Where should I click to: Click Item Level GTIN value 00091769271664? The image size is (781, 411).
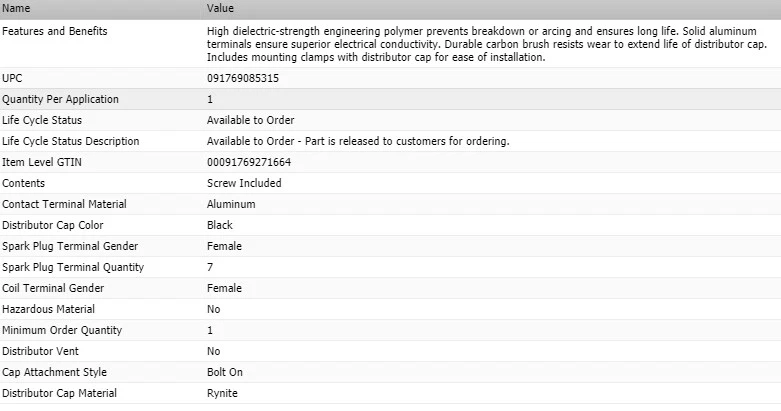[x=249, y=162]
